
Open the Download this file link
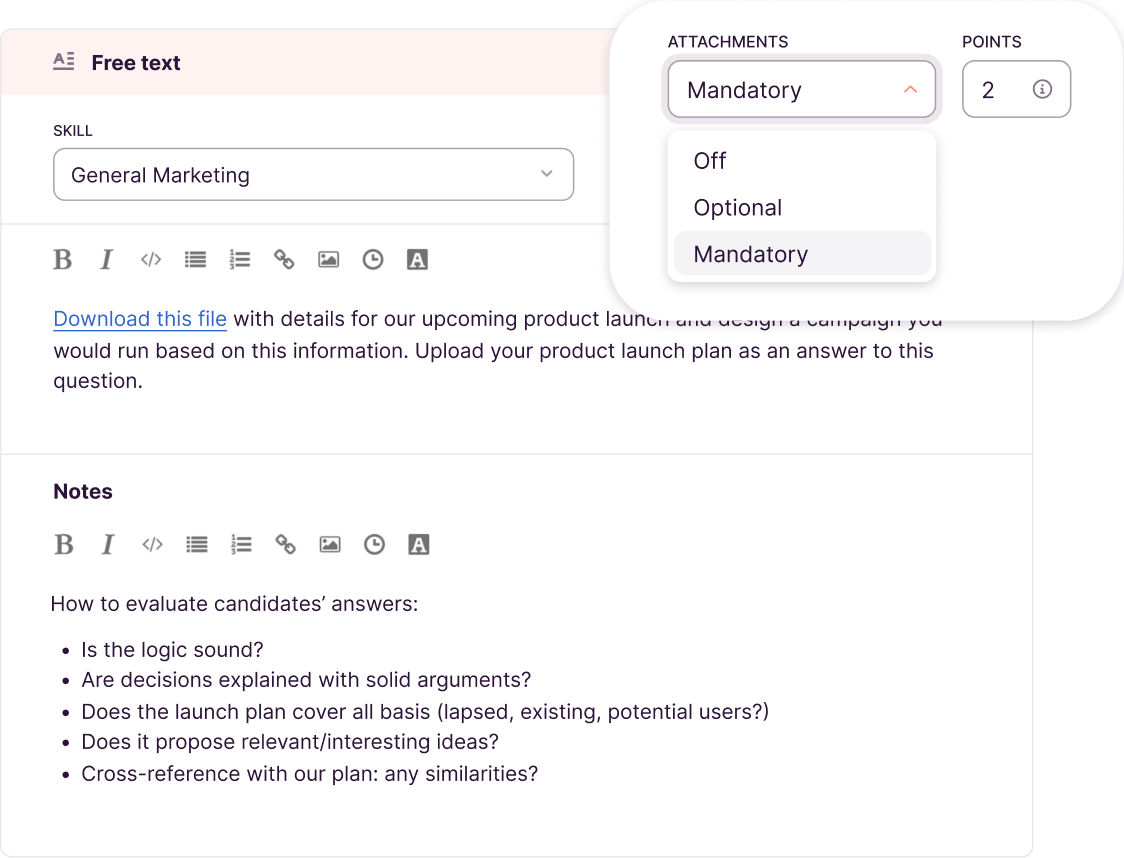pos(140,319)
